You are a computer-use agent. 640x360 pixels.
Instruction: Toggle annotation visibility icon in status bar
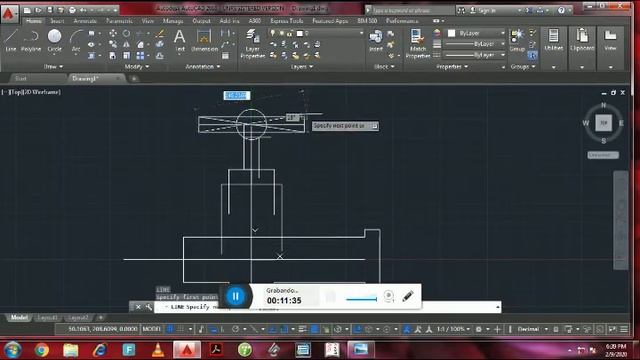pos(407,329)
